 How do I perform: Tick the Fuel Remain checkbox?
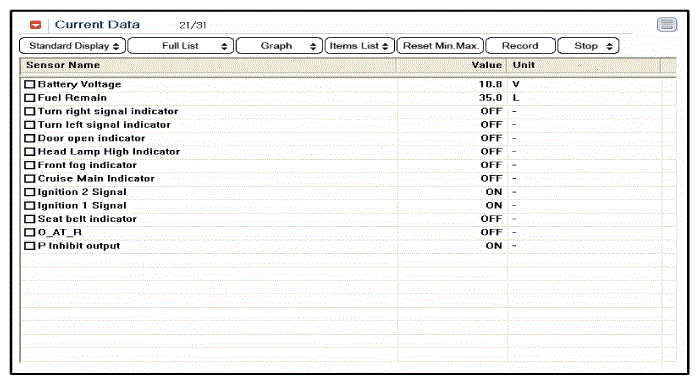(30, 98)
